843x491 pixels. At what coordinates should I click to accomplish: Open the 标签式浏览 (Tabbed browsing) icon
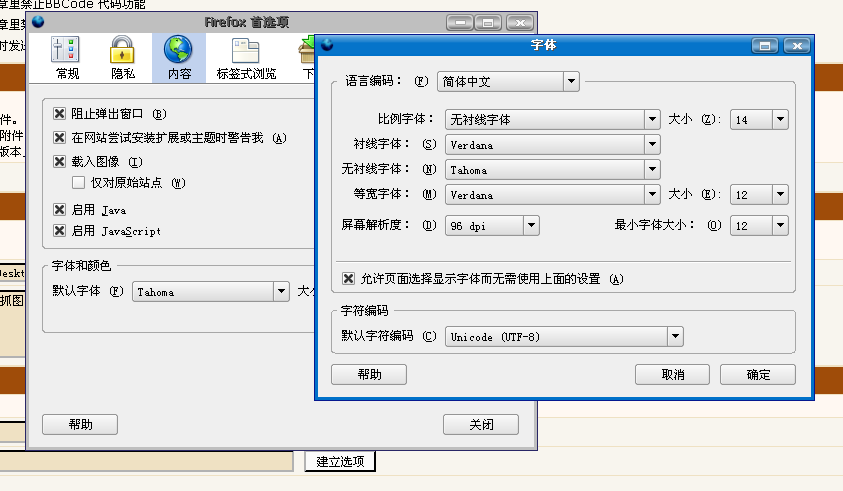click(246, 58)
